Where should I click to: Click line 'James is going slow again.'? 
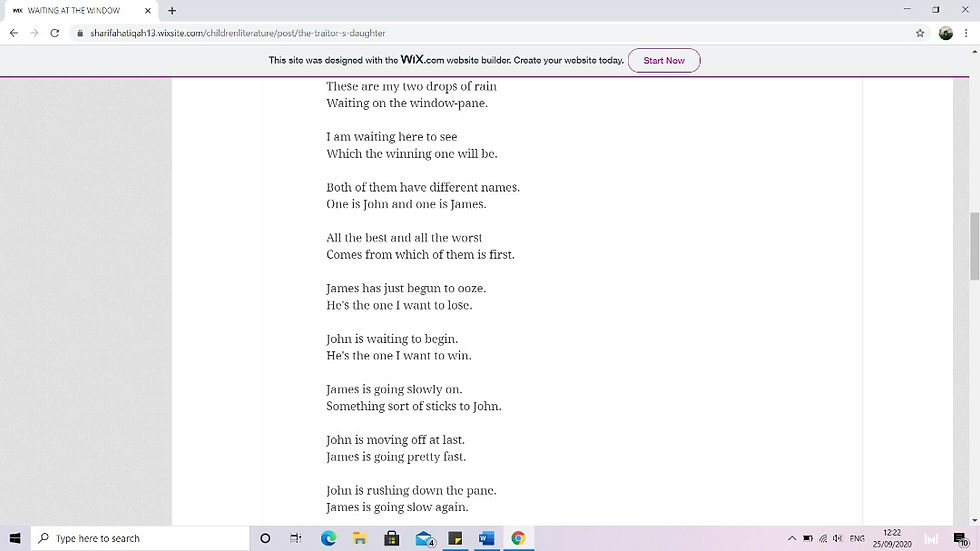[x=398, y=507]
